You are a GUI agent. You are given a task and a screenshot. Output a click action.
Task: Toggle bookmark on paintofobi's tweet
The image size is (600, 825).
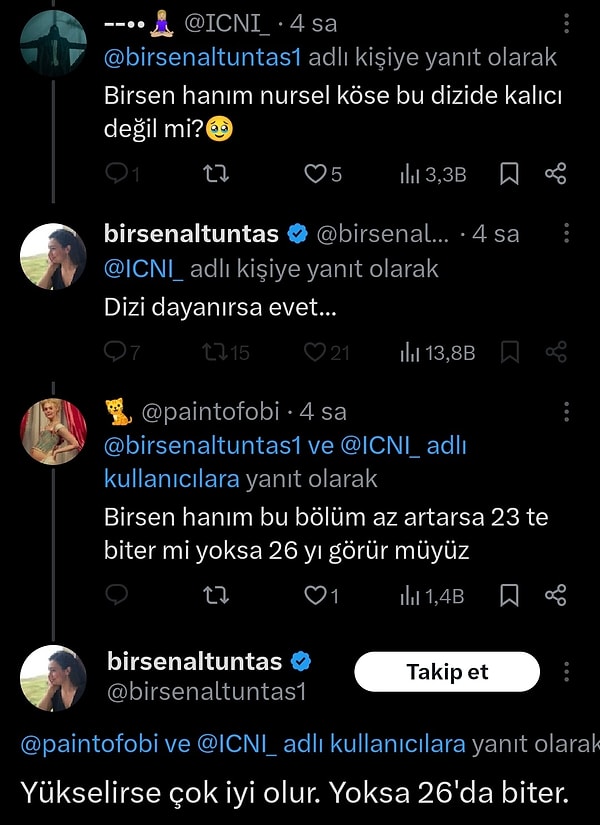point(510,596)
